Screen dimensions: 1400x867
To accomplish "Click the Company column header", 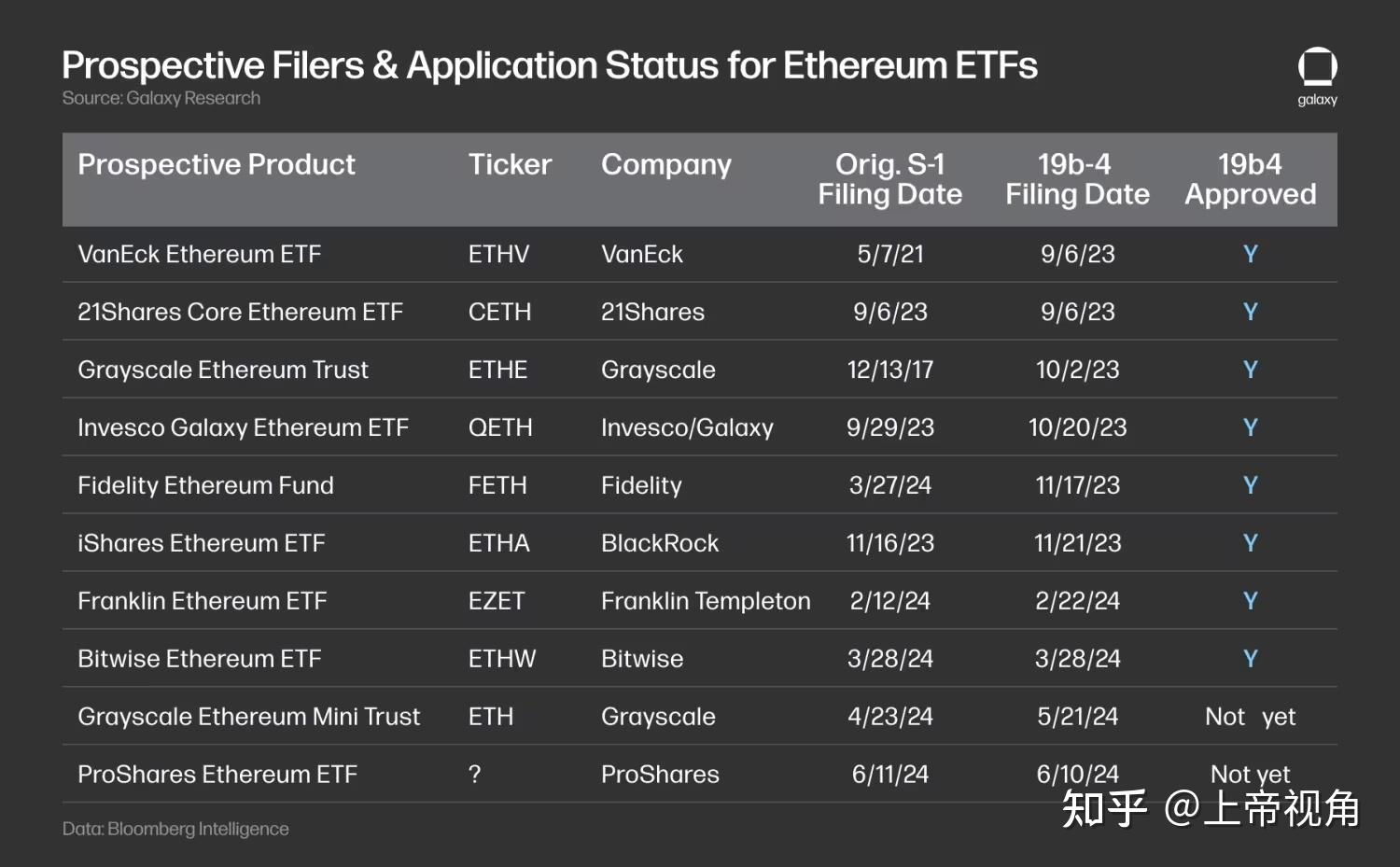I will tap(666, 165).
